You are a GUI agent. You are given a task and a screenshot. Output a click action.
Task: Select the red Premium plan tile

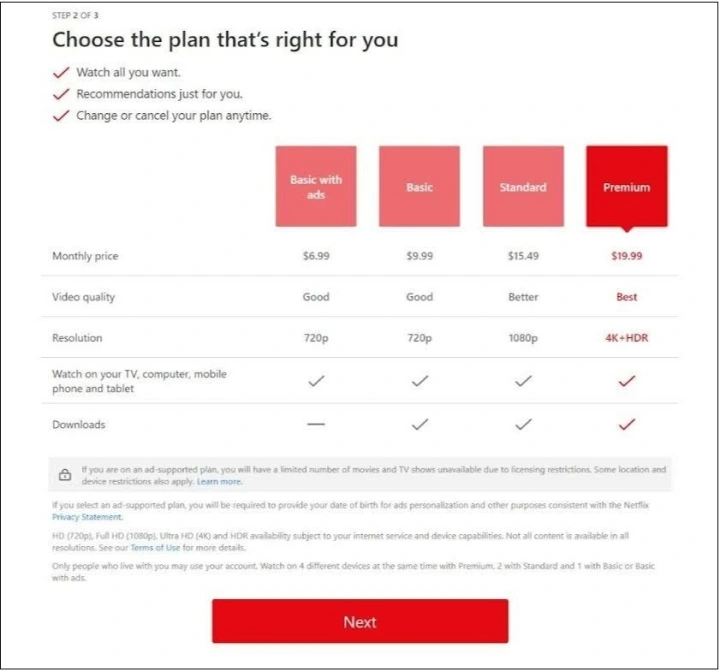point(627,186)
